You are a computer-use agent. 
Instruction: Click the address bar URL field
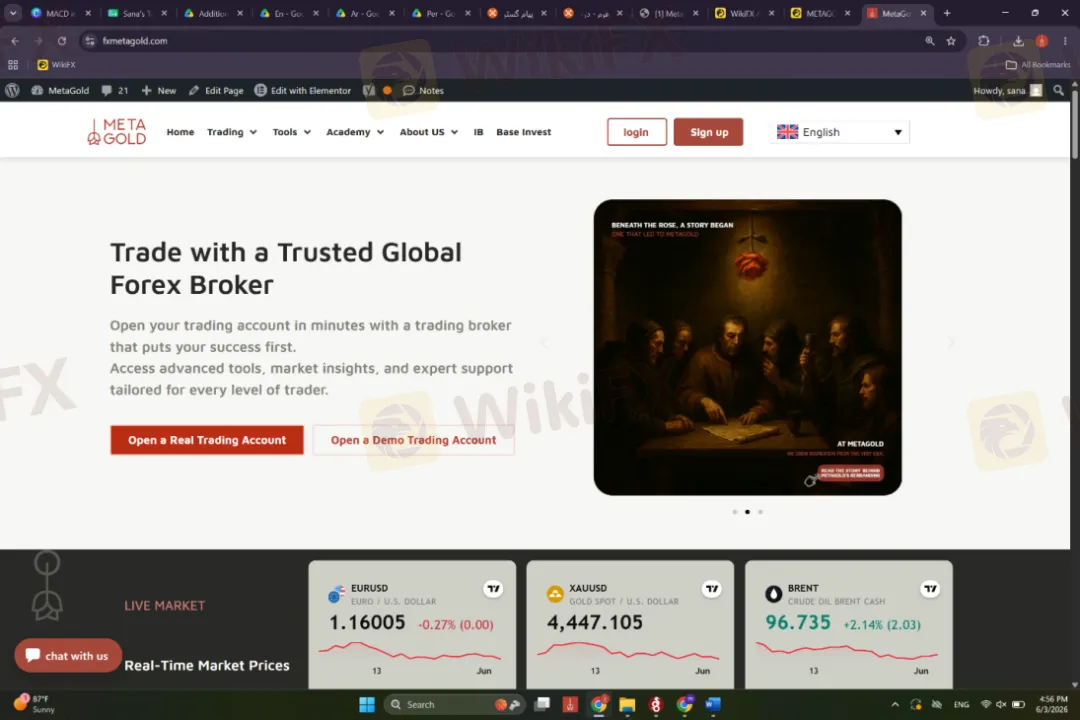(x=510, y=41)
